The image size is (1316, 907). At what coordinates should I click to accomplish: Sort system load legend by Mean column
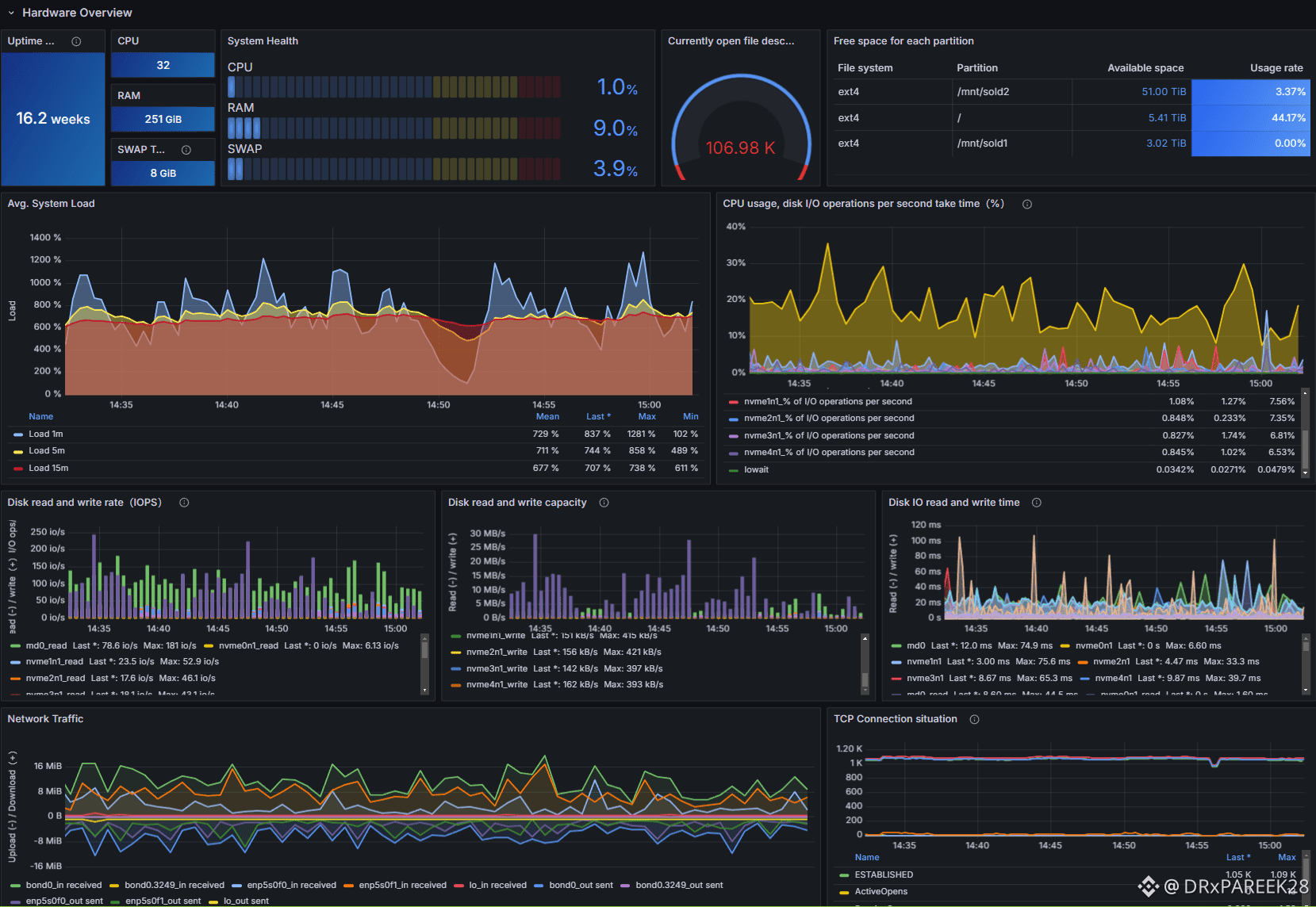click(x=547, y=416)
